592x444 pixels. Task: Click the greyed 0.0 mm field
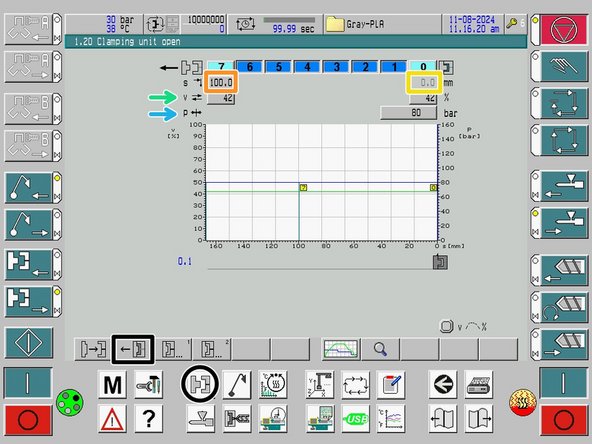pyautogui.click(x=424, y=82)
